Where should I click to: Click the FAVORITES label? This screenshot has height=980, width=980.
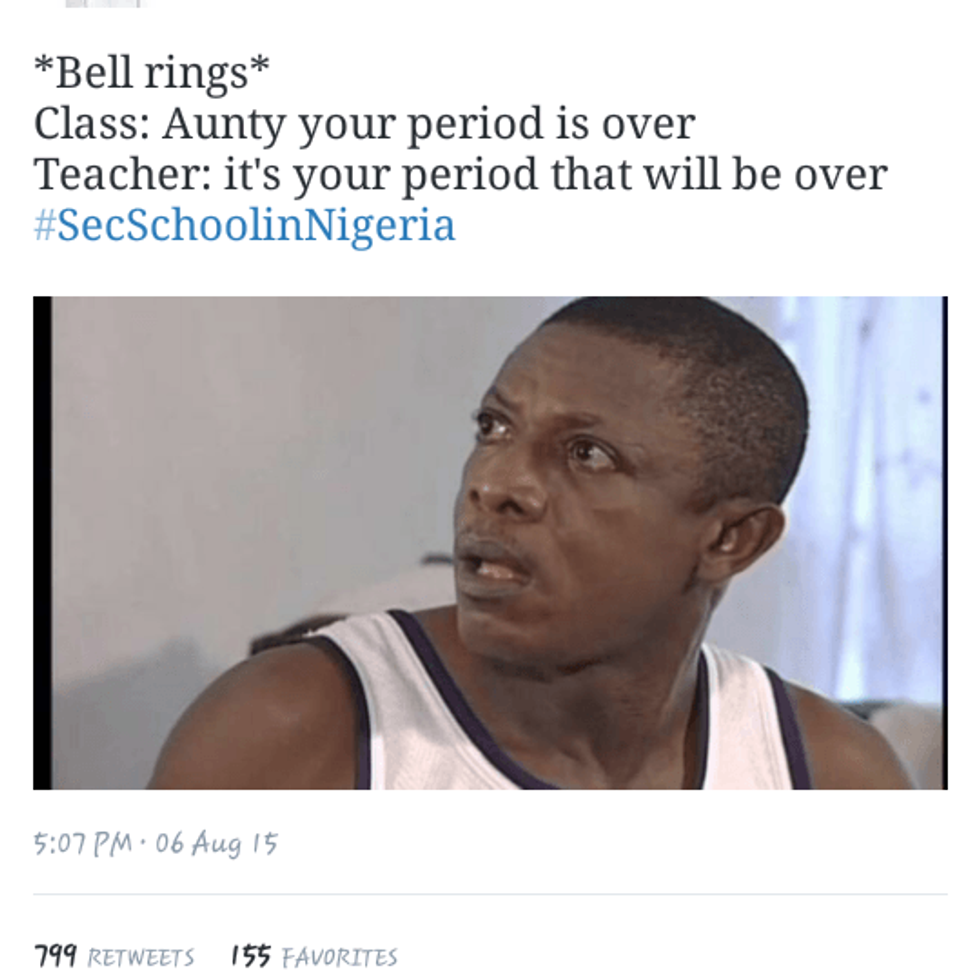click(x=339, y=957)
